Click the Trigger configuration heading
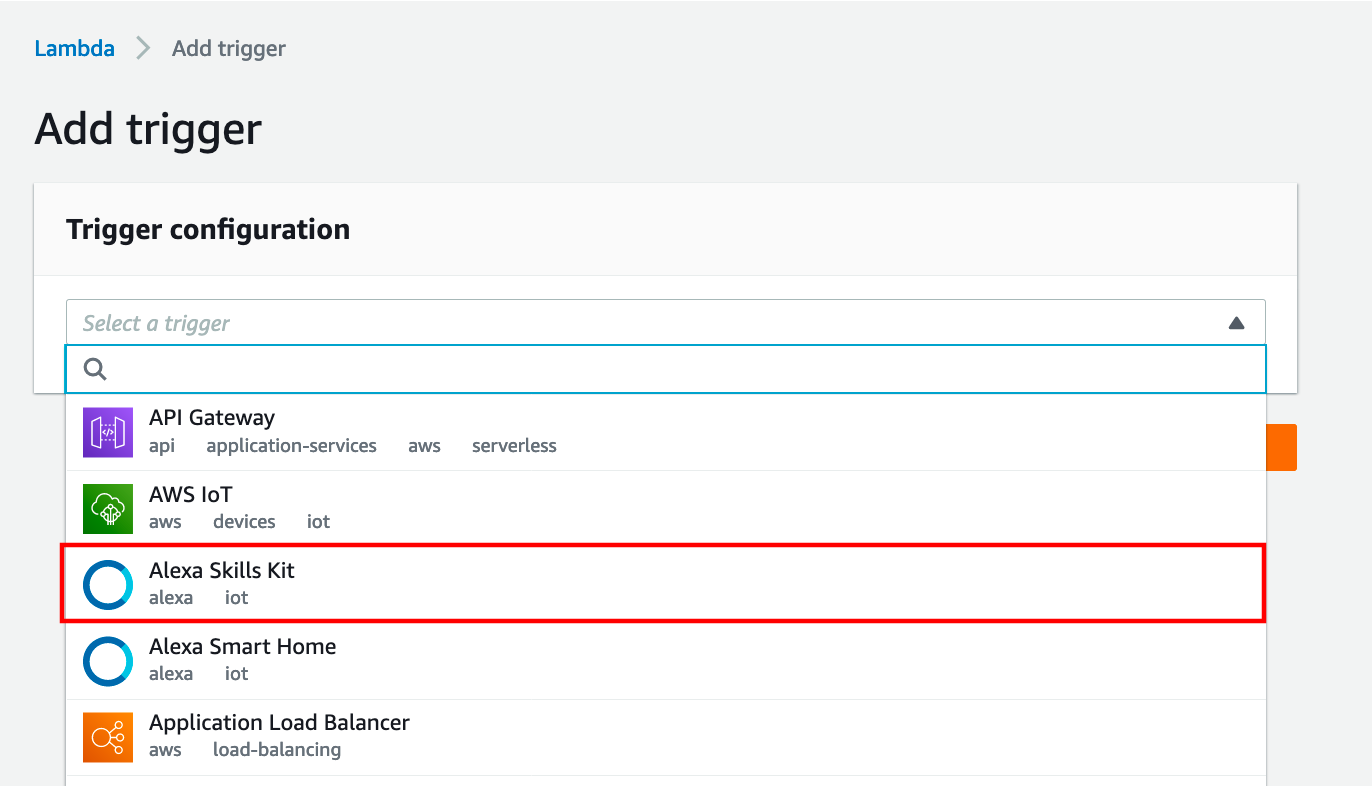The width and height of the screenshot is (1372, 786). point(208,229)
